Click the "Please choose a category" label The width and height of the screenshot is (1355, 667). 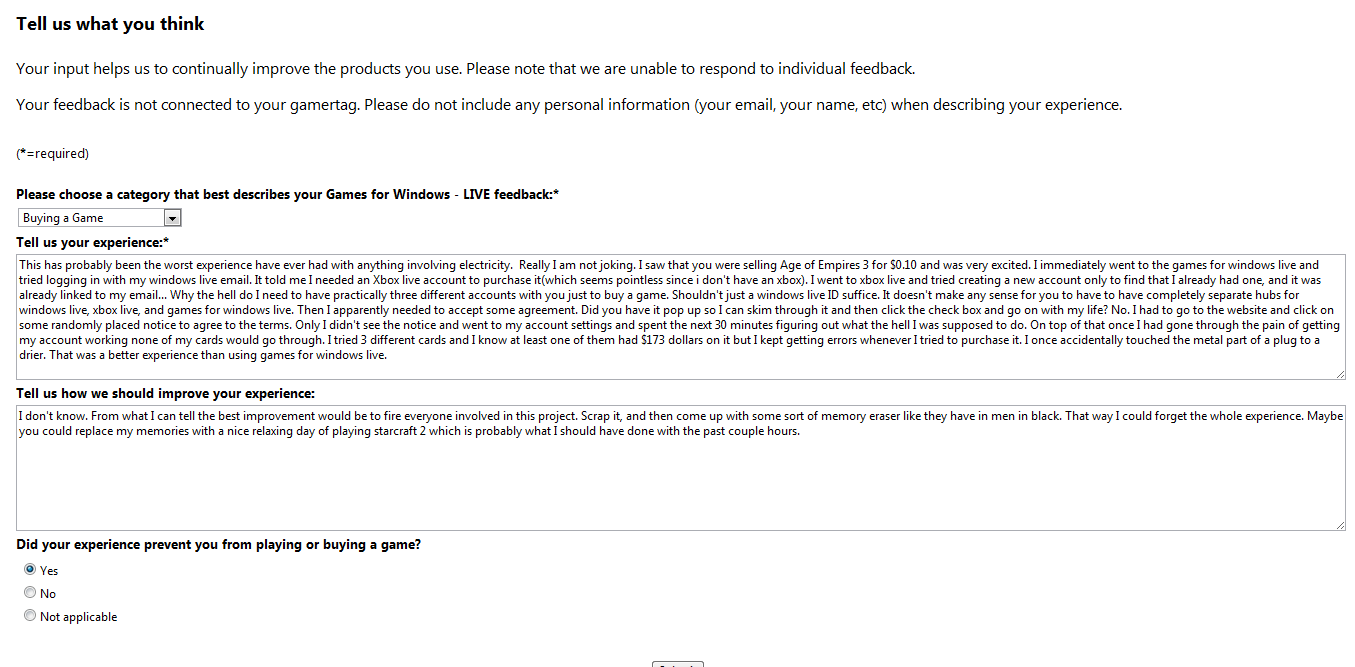click(x=287, y=194)
